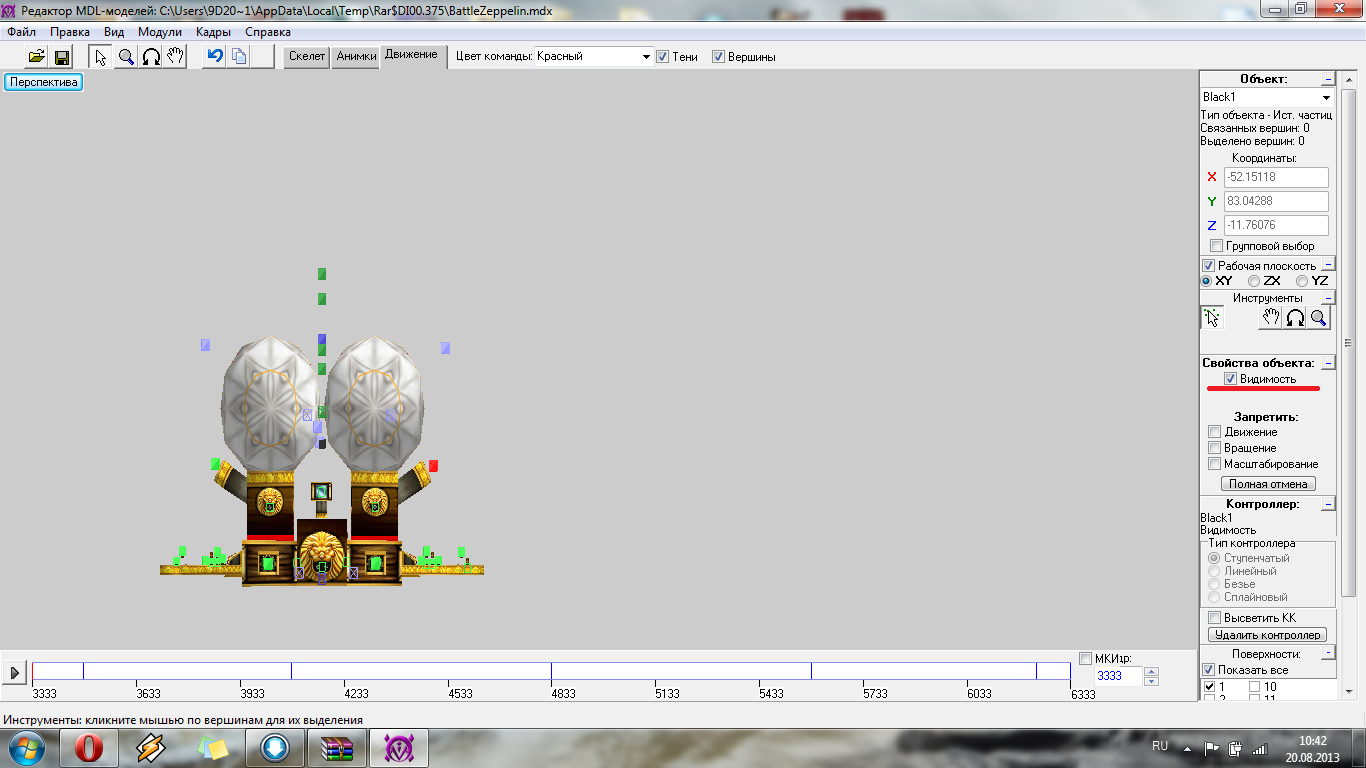Enable the МКИдр checkbox
The image size is (1366, 768).
click(x=1086, y=658)
